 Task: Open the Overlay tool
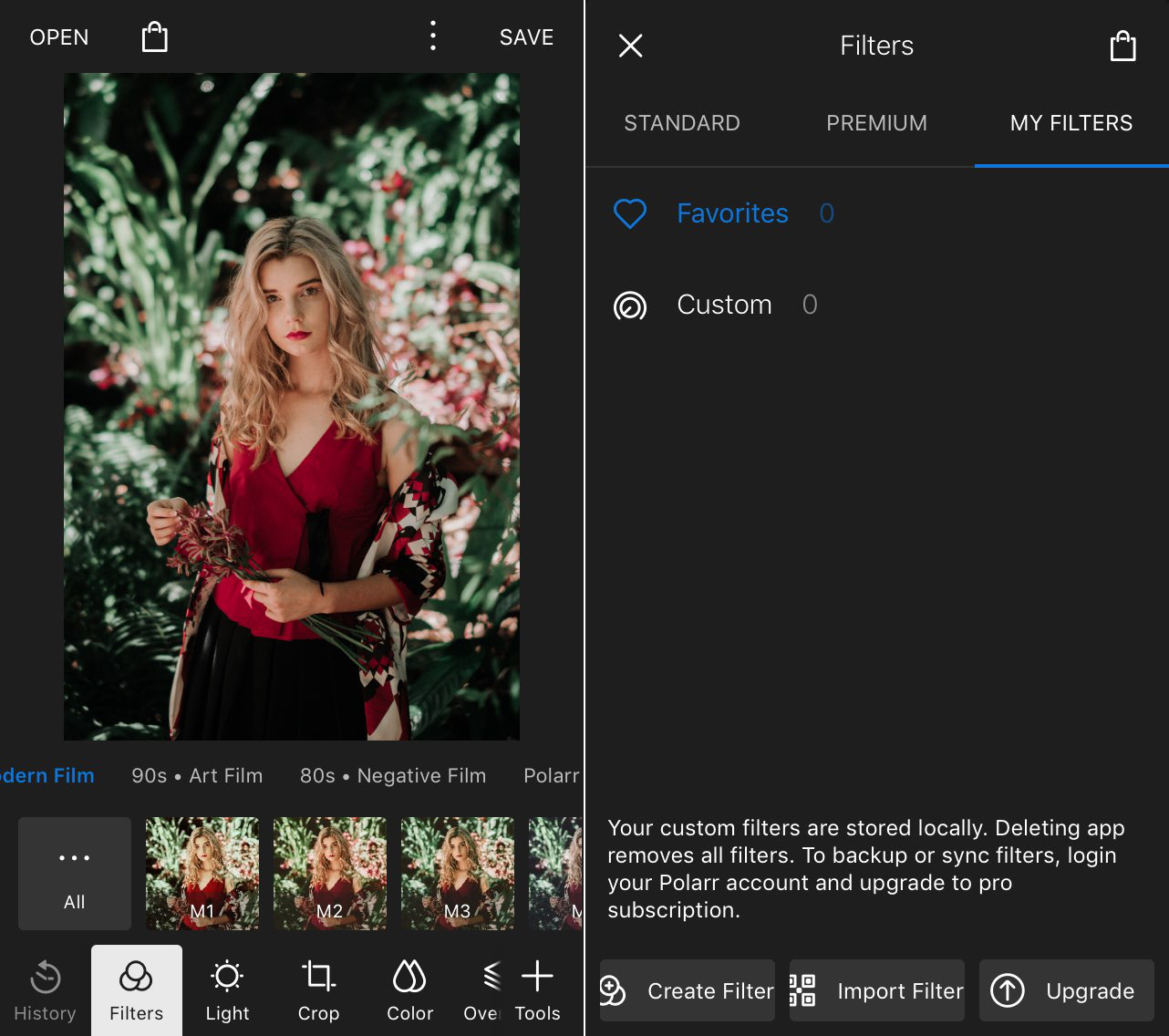[481, 990]
